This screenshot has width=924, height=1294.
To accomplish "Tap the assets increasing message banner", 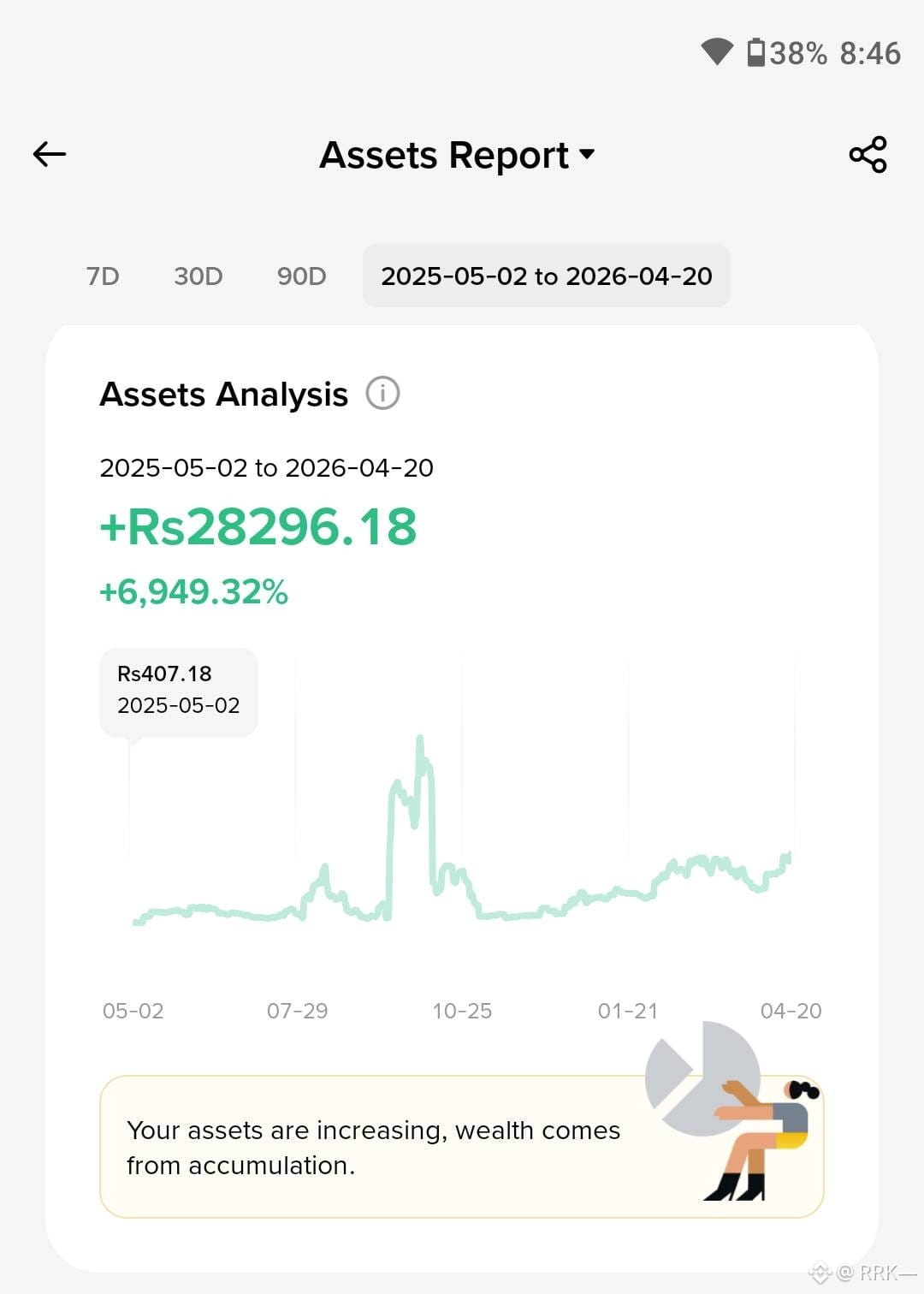I will point(462,1147).
